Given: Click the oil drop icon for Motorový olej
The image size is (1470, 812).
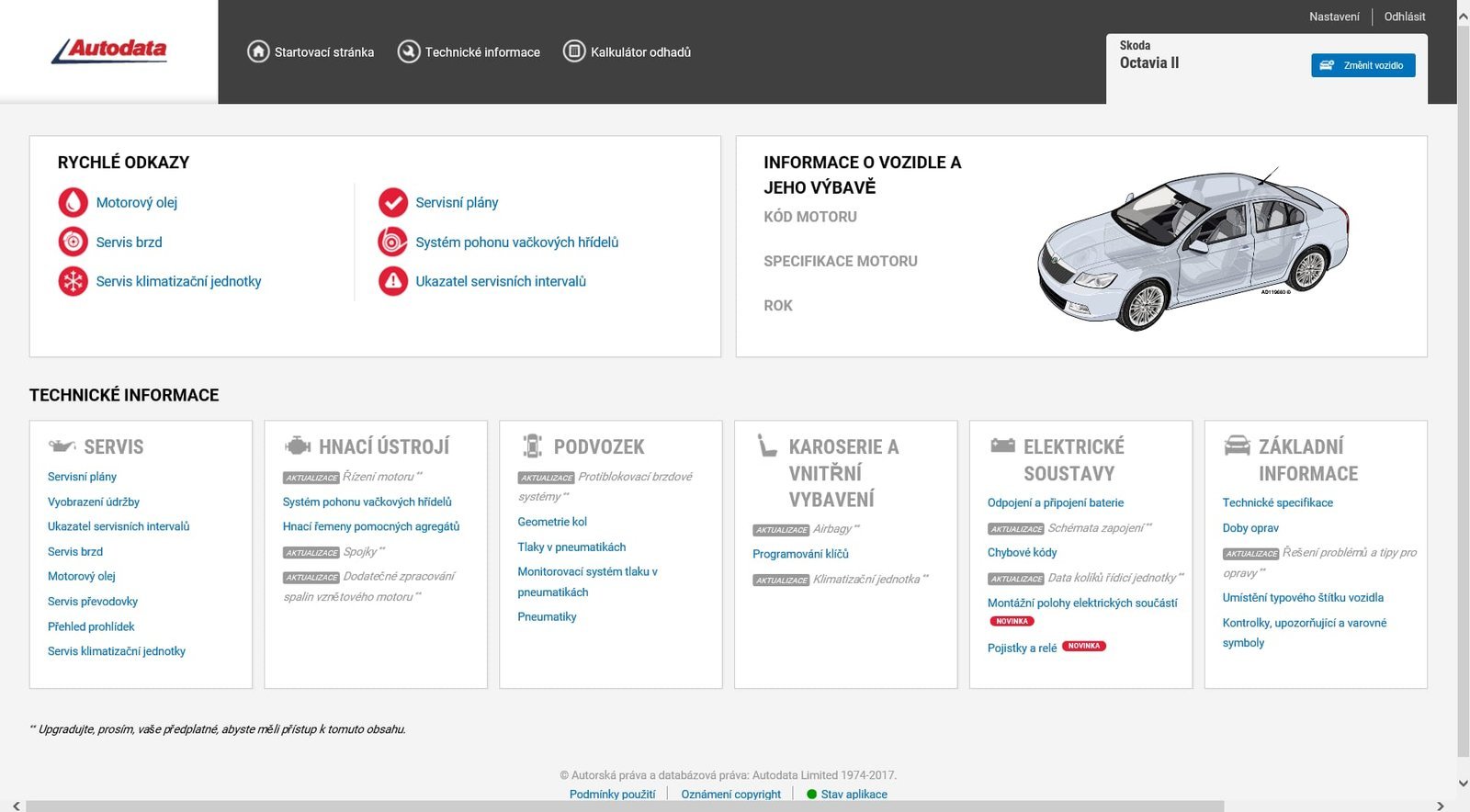Looking at the screenshot, I should click(73, 202).
